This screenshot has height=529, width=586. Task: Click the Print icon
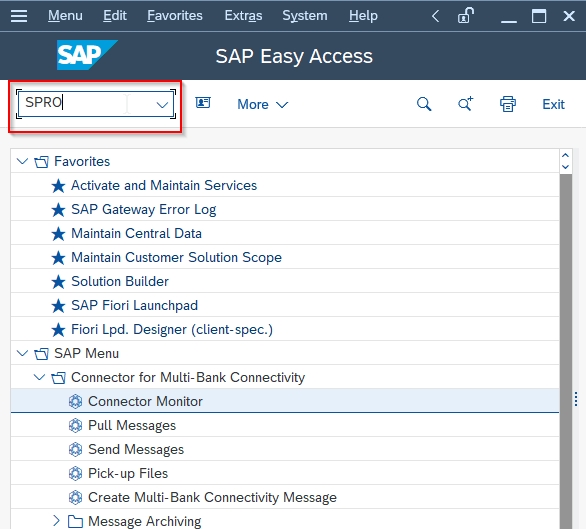tap(508, 104)
